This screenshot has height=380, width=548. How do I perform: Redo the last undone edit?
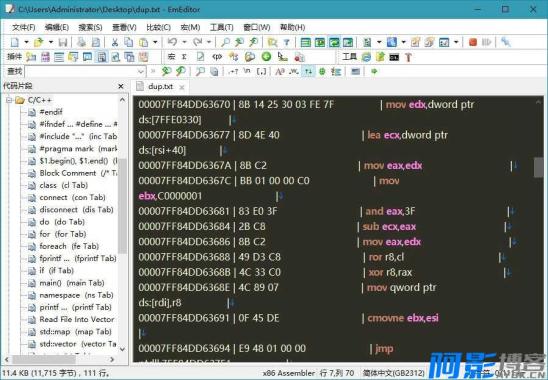pos(198,42)
